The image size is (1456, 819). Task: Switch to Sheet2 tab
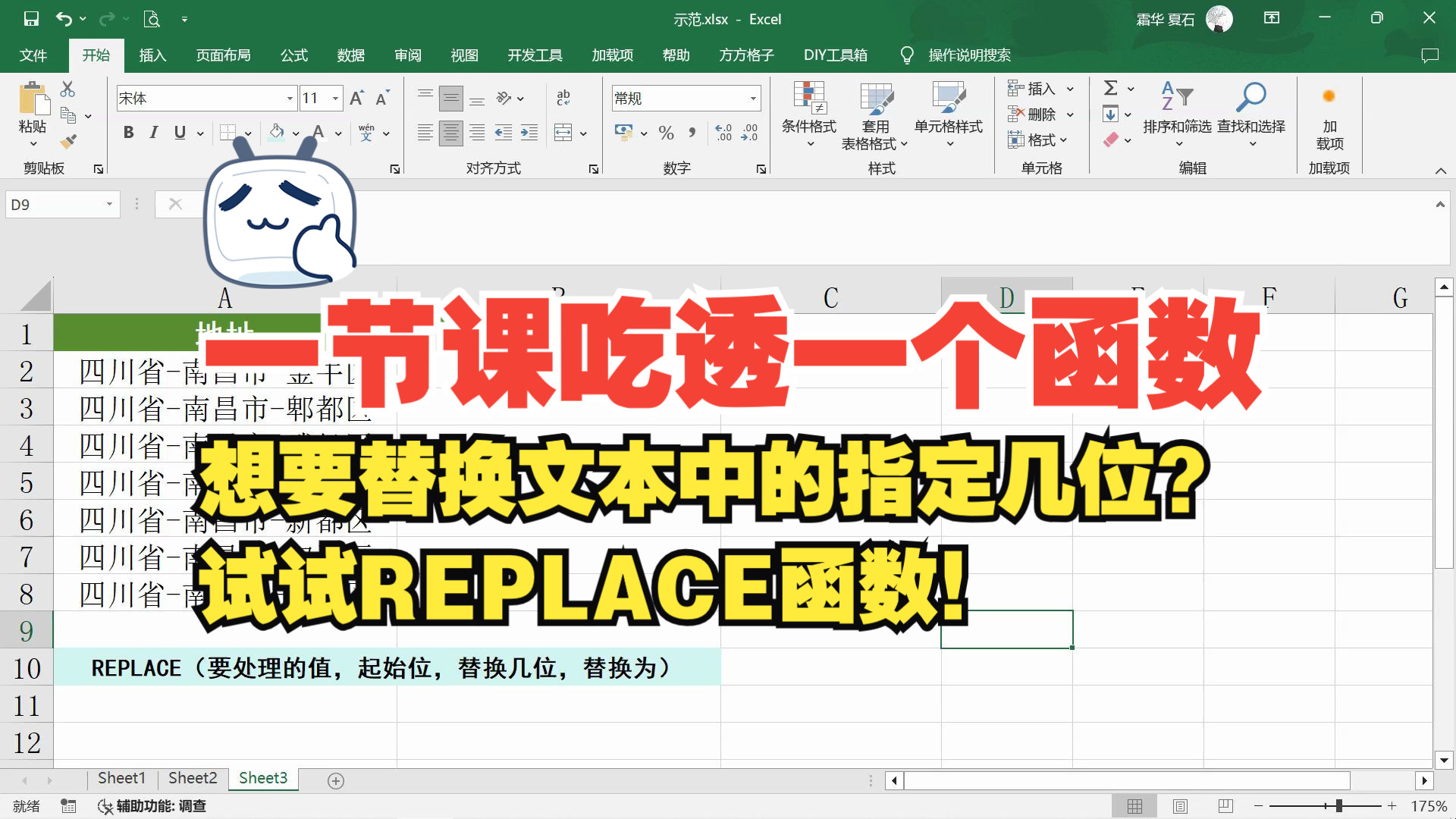(x=193, y=778)
